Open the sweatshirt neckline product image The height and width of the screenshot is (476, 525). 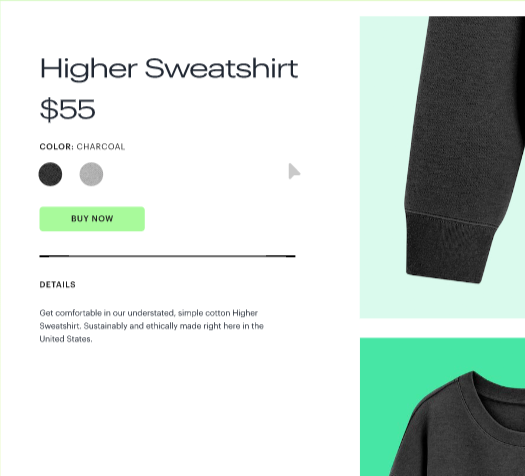442,407
